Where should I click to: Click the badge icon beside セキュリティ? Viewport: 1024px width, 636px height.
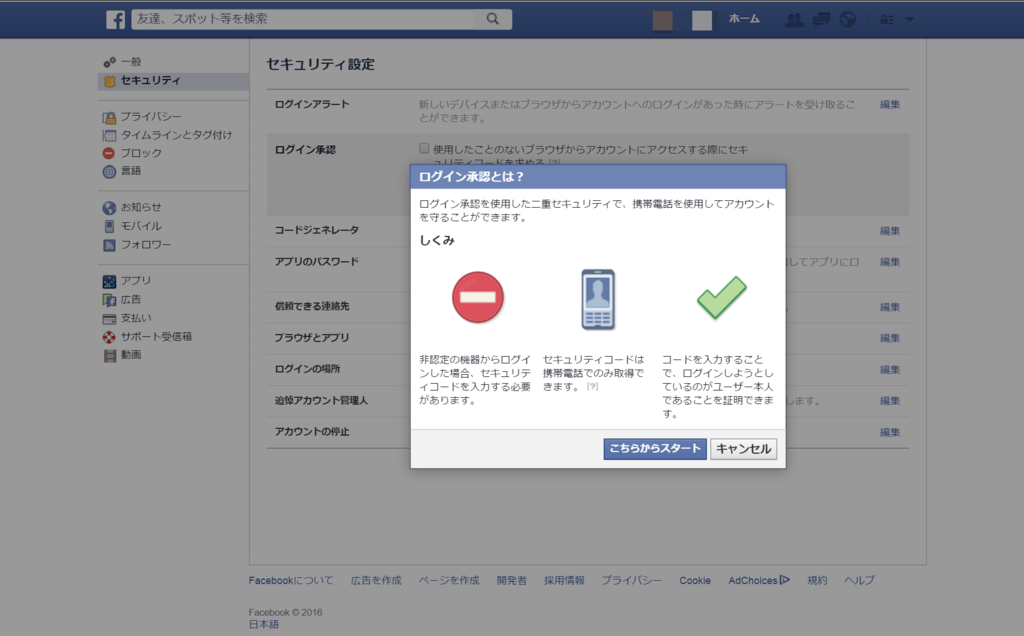pos(109,81)
